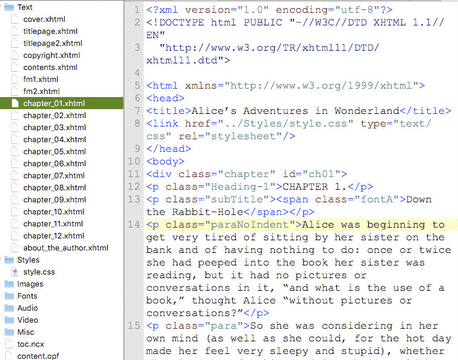The image size is (458, 360).
Task: Select fm1.xhtml file
Action: pos(41,79)
